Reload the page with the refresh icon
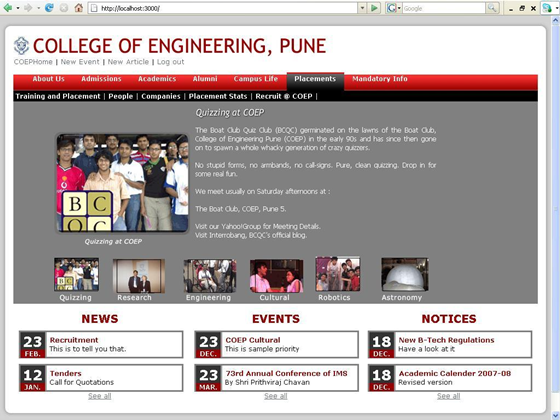Image resolution: width=560 pixels, height=420 pixels. click(x=49, y=8)
